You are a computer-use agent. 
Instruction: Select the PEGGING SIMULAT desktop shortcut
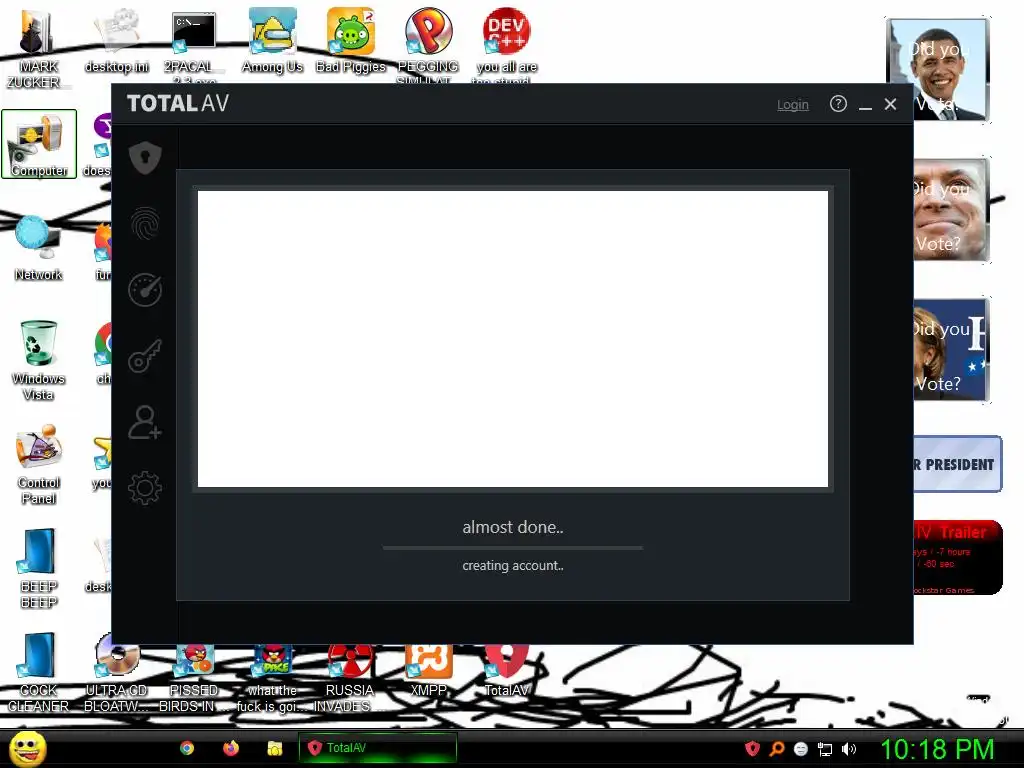coord(428,46)
